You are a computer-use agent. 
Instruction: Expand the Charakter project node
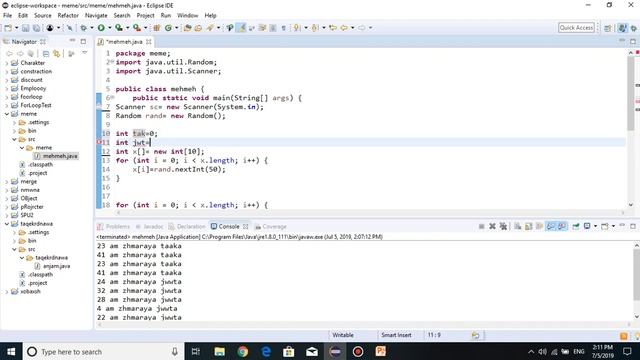pos(7,63)
